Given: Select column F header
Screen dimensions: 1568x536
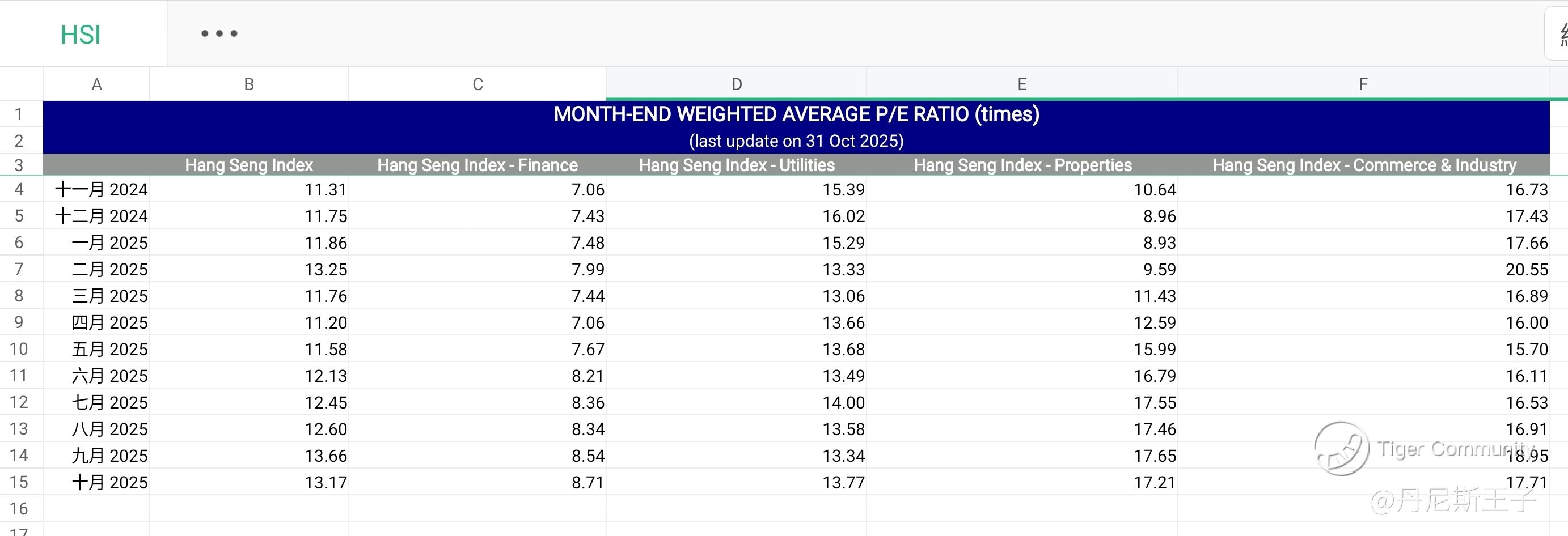Looking at the screenshot, I should [x=1363, y=84].
